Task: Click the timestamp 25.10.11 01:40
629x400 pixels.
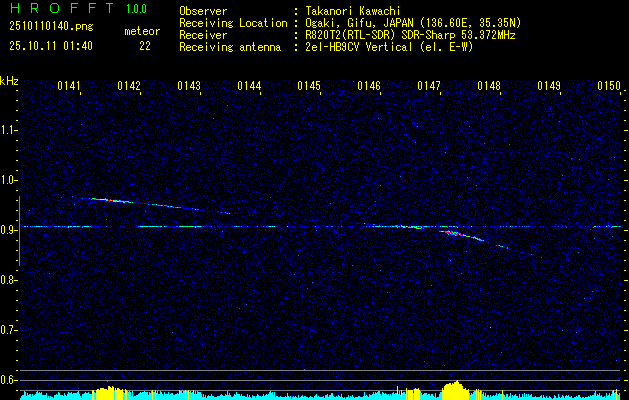Action: [x=51, y=46]
